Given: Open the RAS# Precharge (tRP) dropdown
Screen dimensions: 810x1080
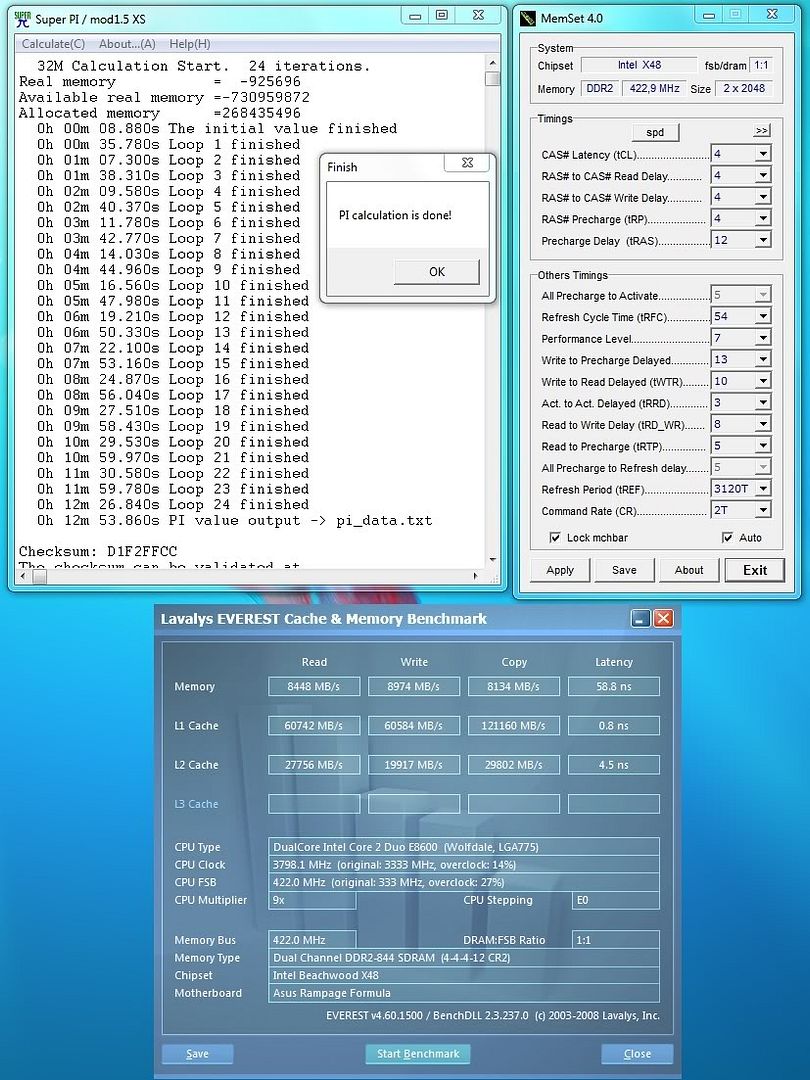Looking at the screenshot, I should (762, 219).
